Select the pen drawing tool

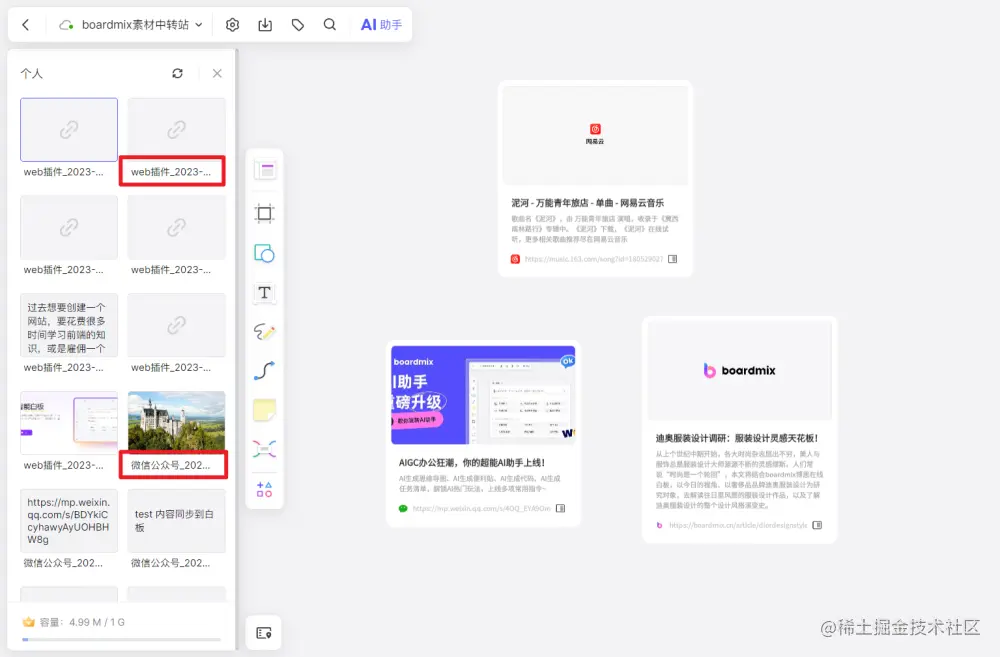pyautogui.click(x=265, y=332)
